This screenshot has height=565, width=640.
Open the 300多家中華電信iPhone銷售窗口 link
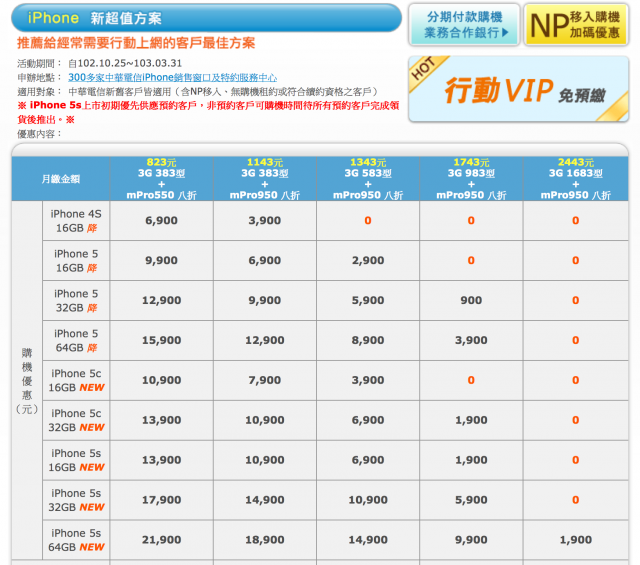click(172, 77)
